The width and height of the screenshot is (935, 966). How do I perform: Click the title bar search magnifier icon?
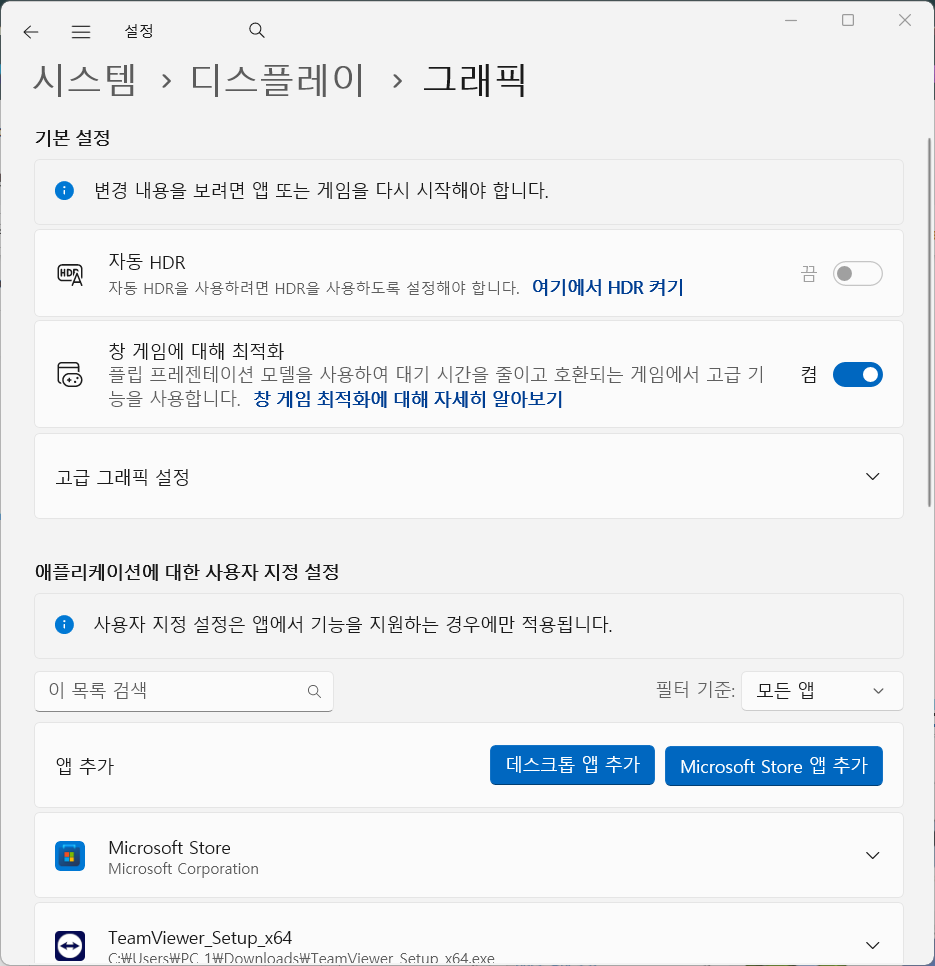pos(256,31)
